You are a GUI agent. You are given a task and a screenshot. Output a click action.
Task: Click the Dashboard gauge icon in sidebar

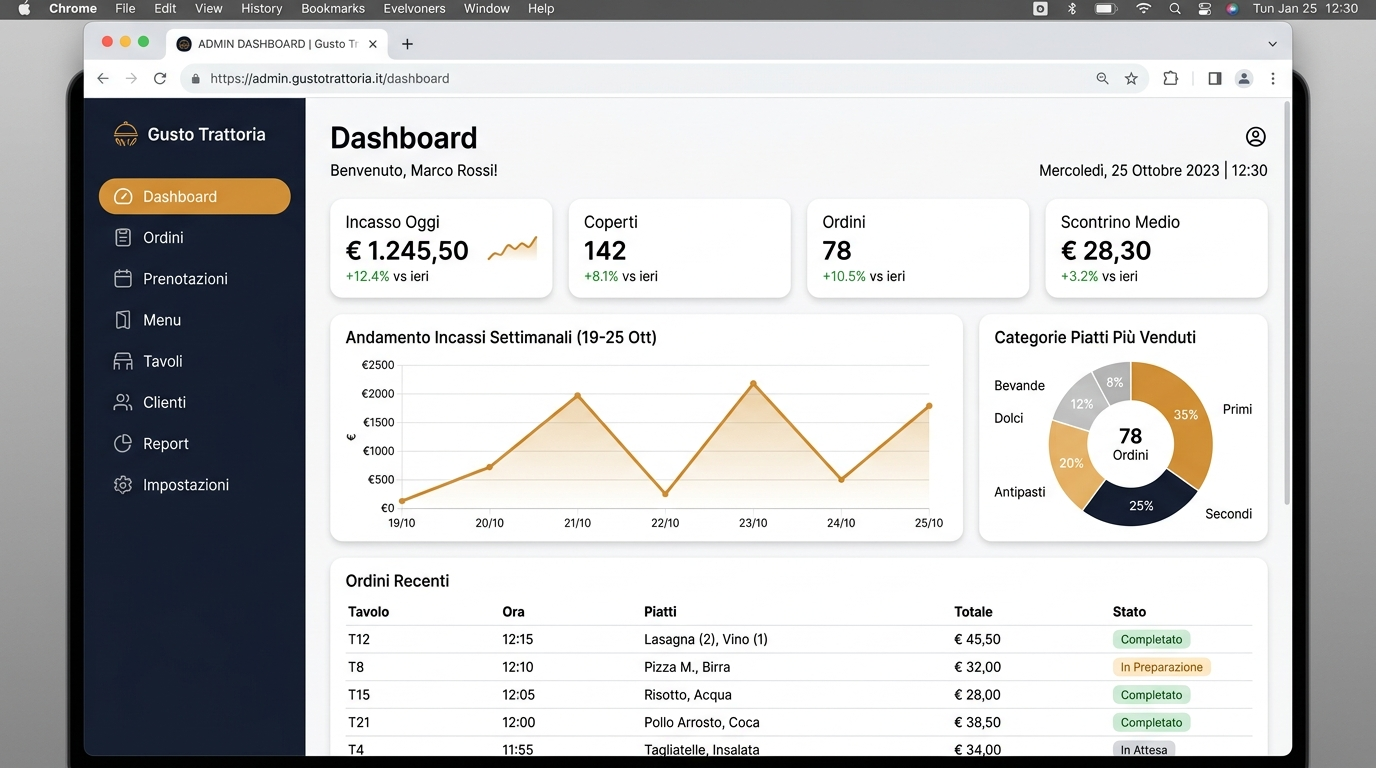pos(123,196)
